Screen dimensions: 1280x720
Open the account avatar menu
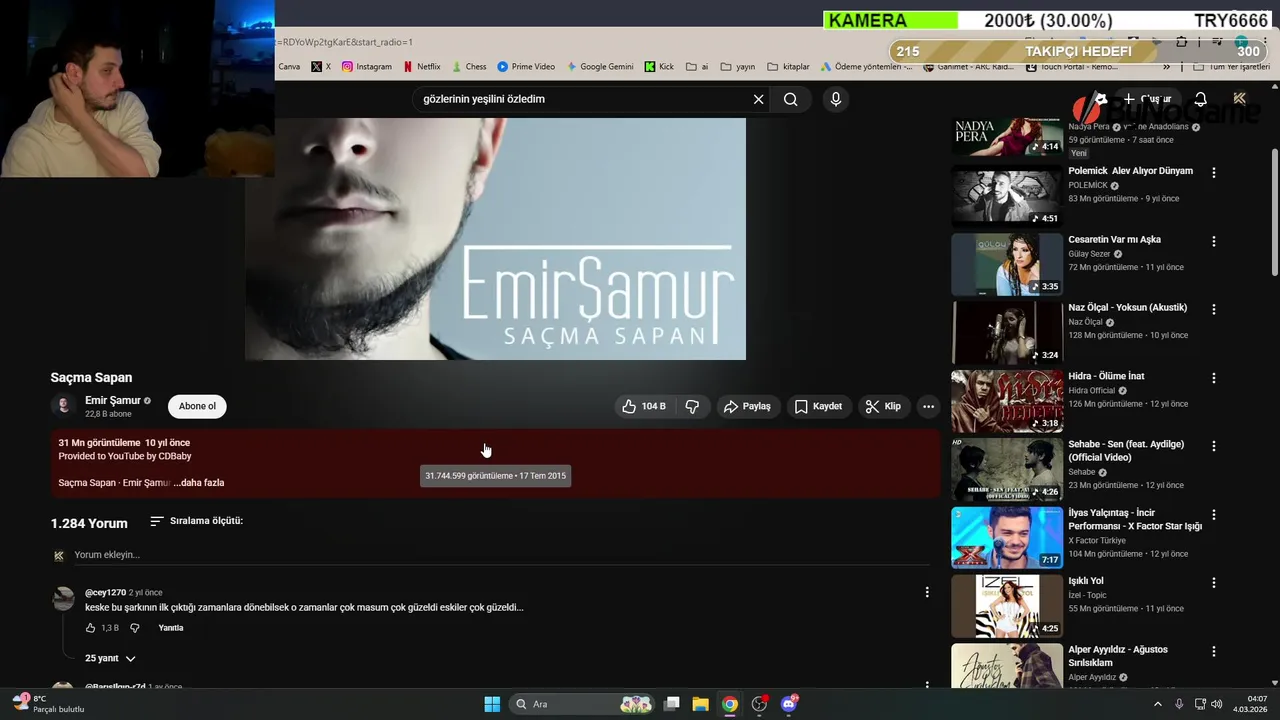coord(1240,99)
